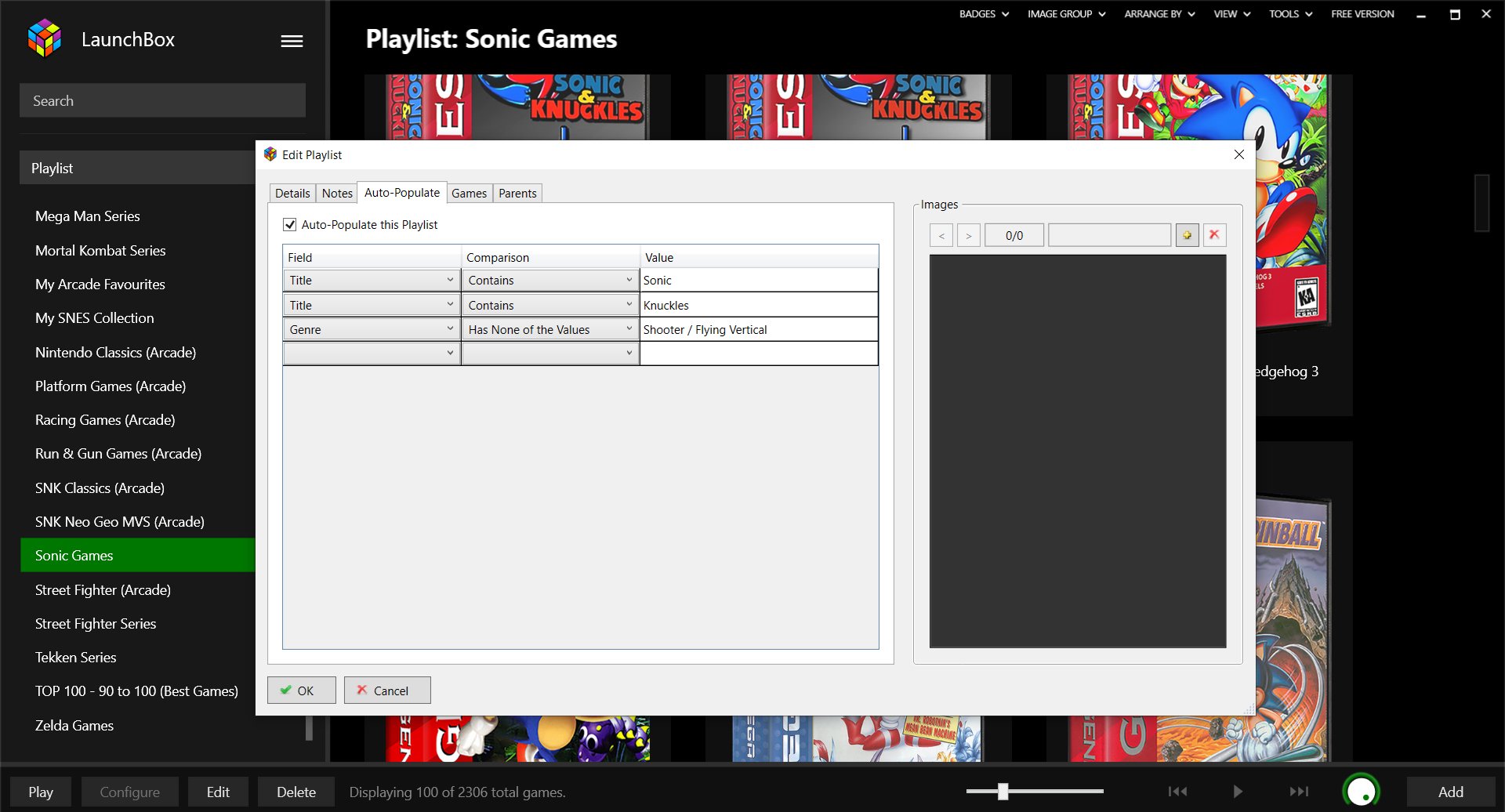Image resolution: width=1505 pixels, height=812 pixels.
Task: Click the Free Version label
Action: click(x=1362, y=14)
